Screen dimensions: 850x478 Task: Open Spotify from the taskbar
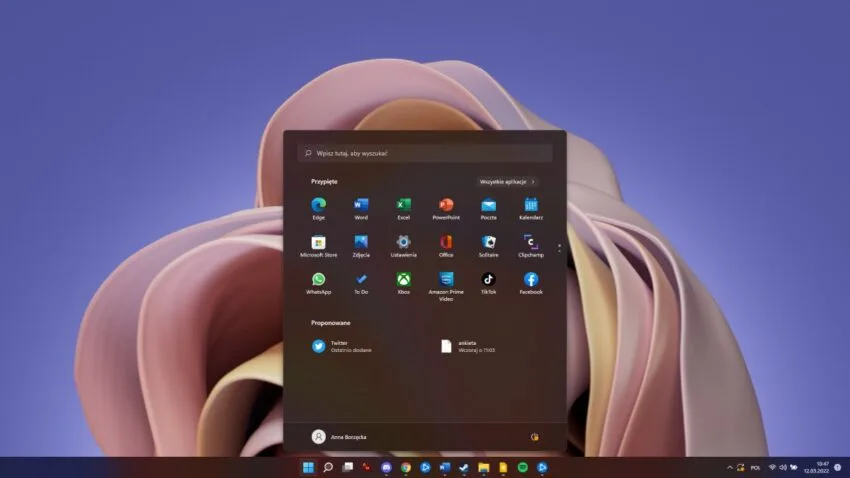[523, 467]
